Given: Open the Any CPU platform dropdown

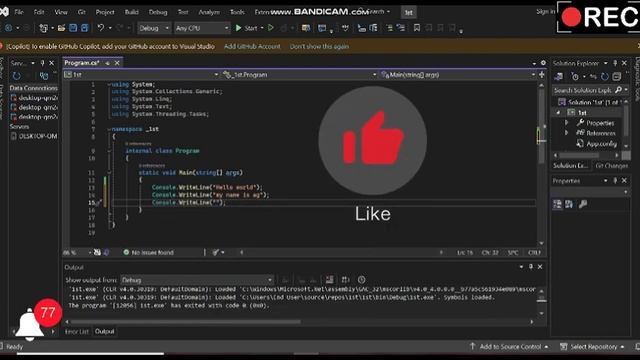Looking at the screenshot, I should click(x=202, y=28).
